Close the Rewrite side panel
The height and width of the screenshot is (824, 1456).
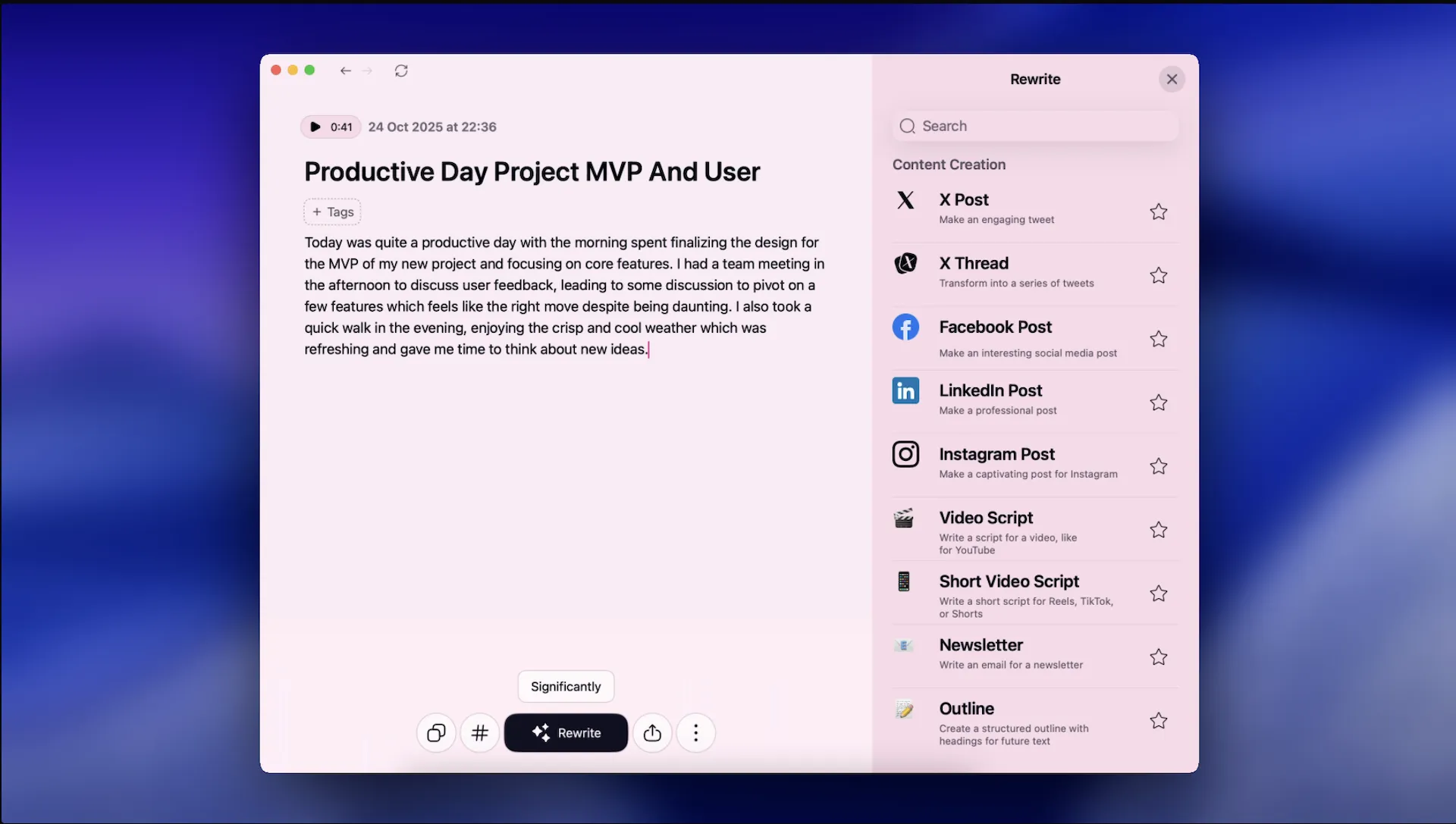coord(1172,79)
